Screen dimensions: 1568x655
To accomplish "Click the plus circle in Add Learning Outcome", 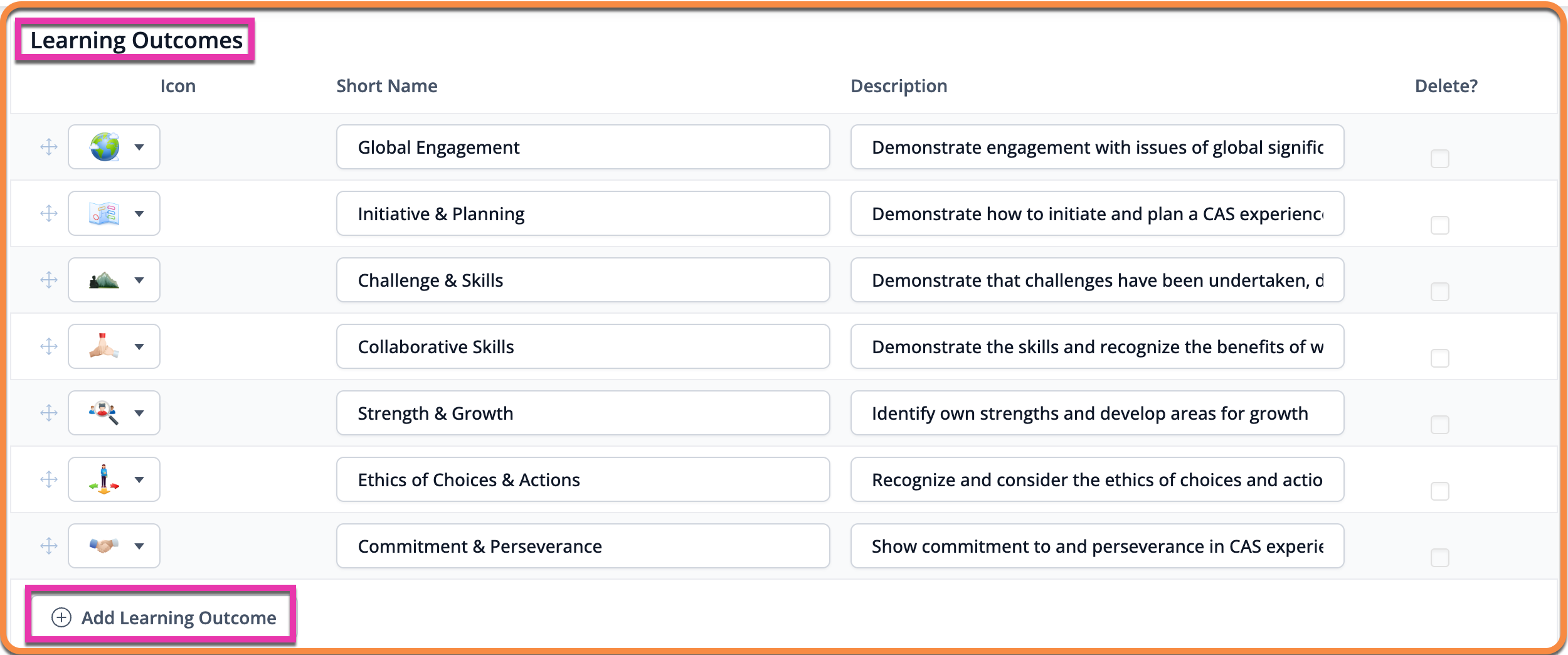I will 61,617.
